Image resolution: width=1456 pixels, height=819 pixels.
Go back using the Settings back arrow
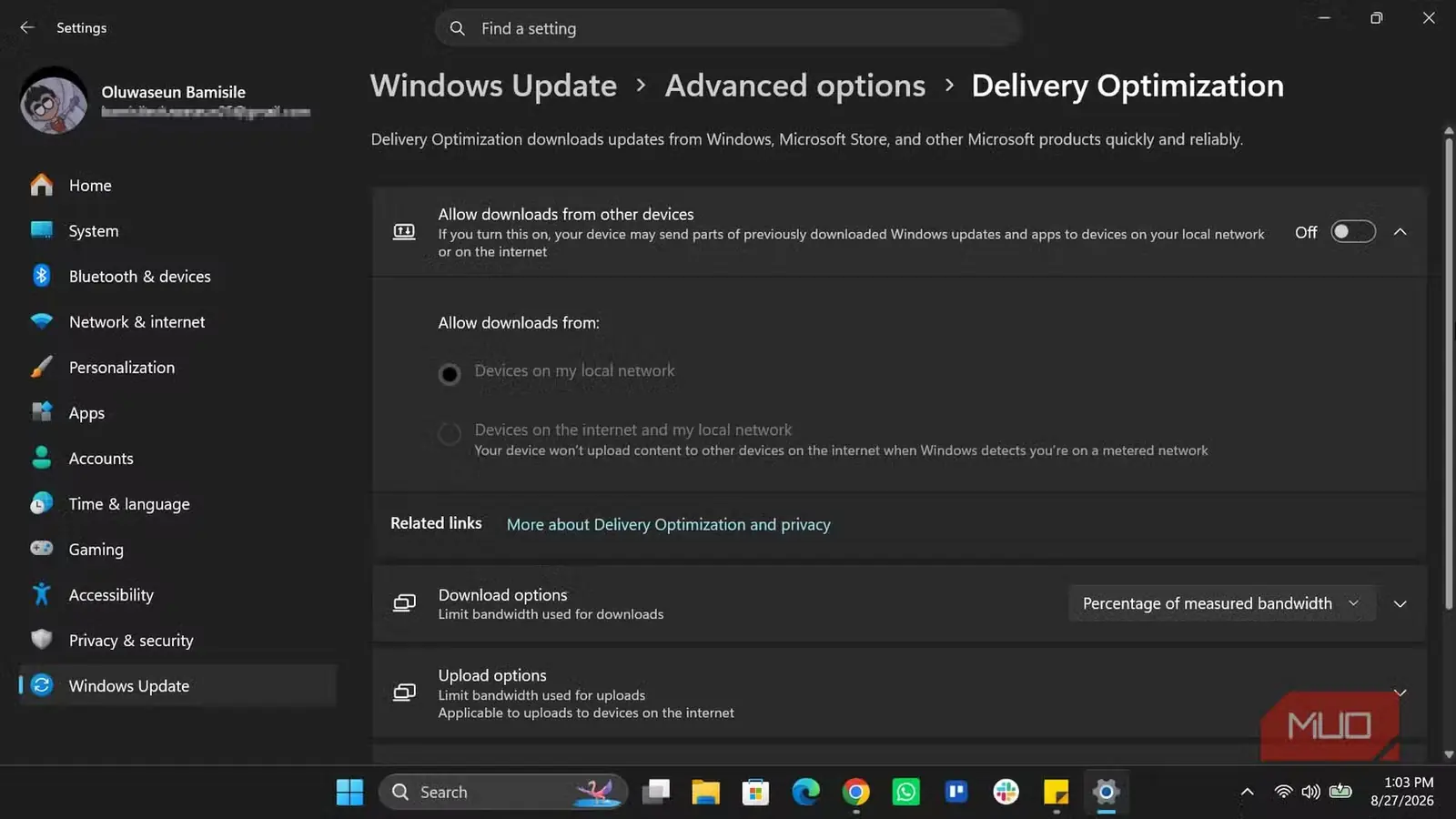pos(27,27)
